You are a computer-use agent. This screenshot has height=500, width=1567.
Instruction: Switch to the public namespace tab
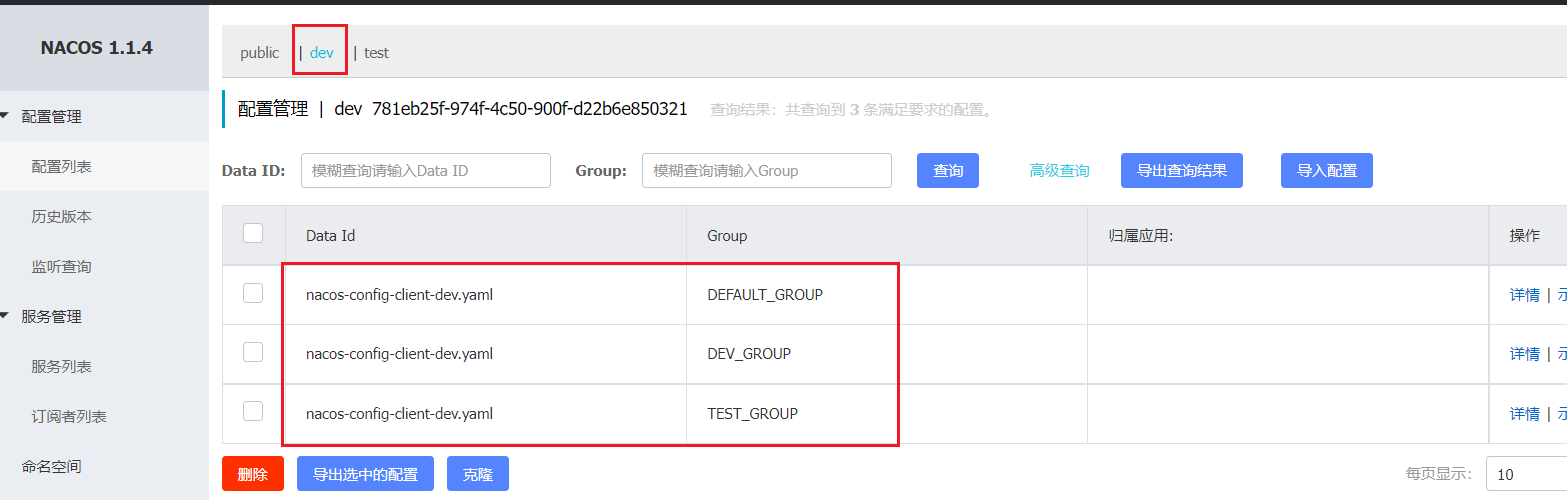[260, 53]
